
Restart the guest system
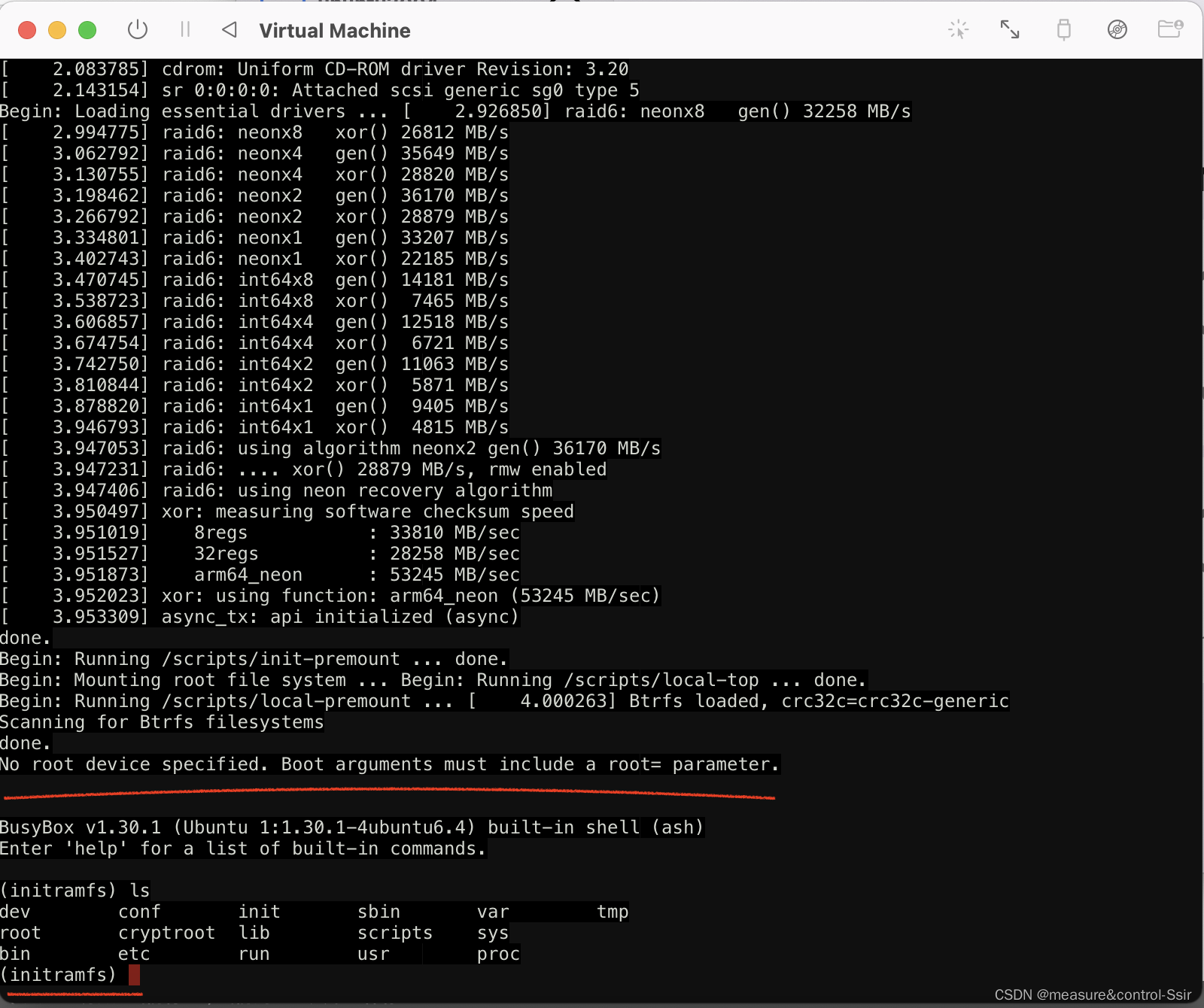tap(228, 30)
